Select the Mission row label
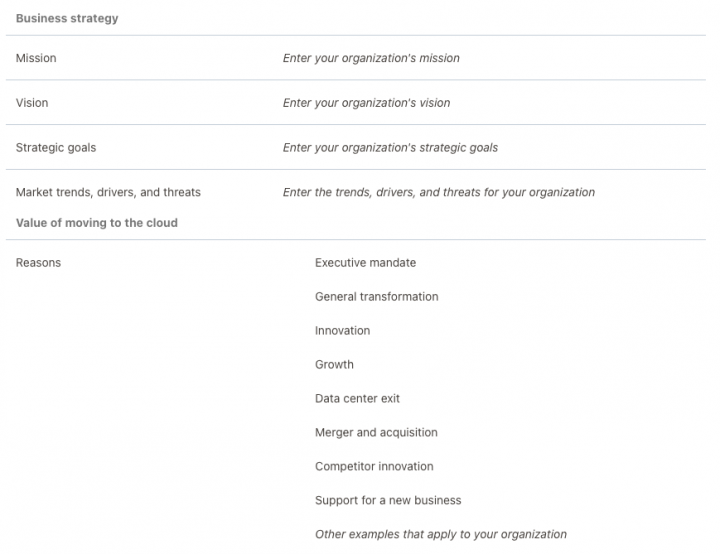This screenshot has height=554, width=720. coord(36,58)
